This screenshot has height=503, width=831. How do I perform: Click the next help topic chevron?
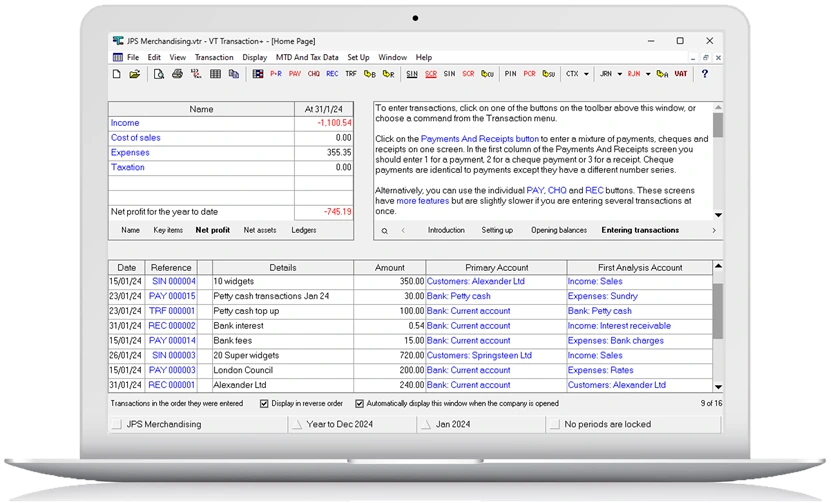tap(714, 231)
